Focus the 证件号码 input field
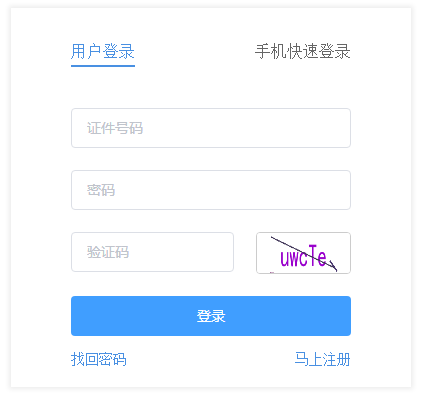435x397 pixels. (x=211, y=128)
